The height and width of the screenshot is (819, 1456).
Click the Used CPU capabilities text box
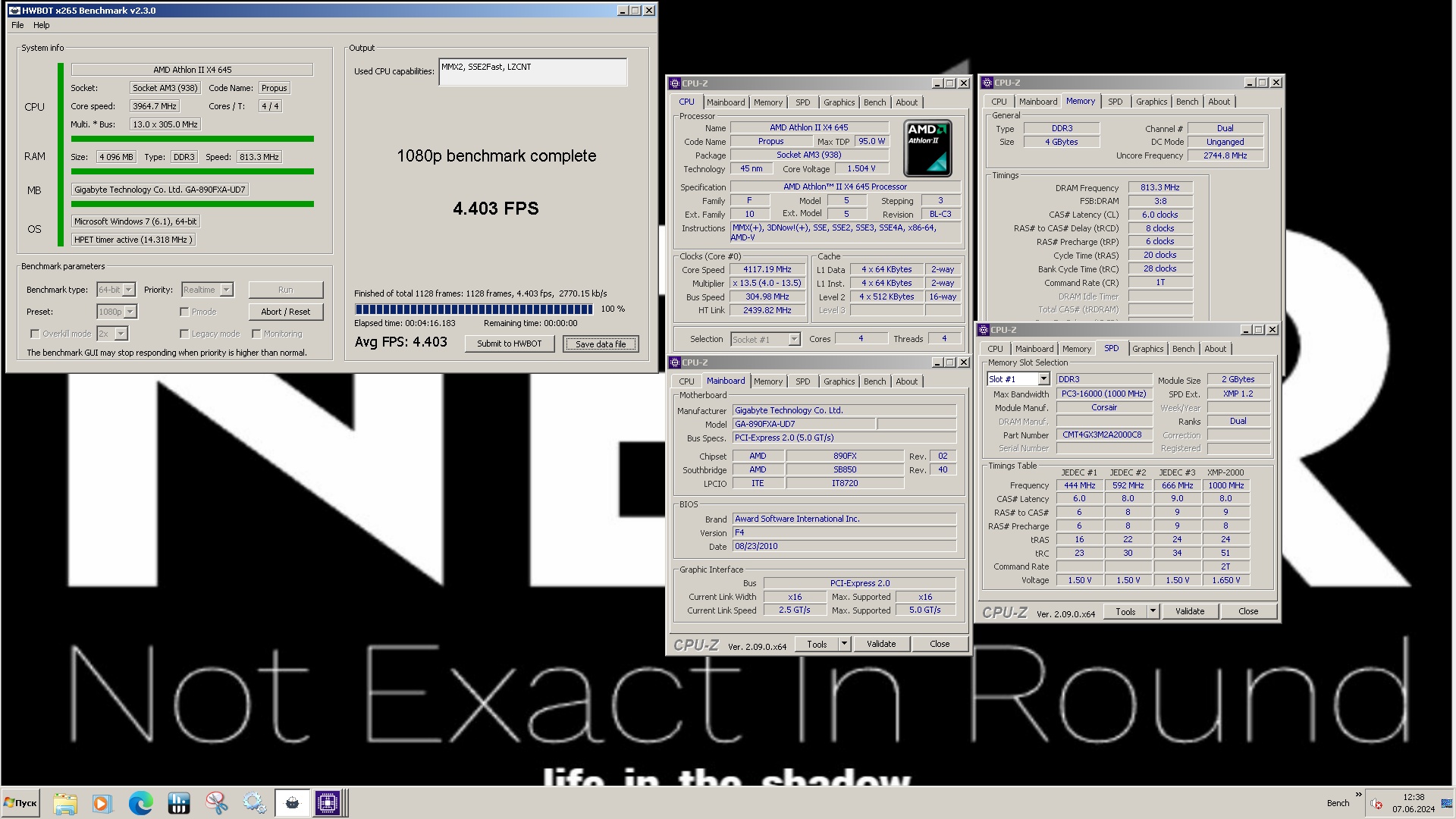pos(532,72)
